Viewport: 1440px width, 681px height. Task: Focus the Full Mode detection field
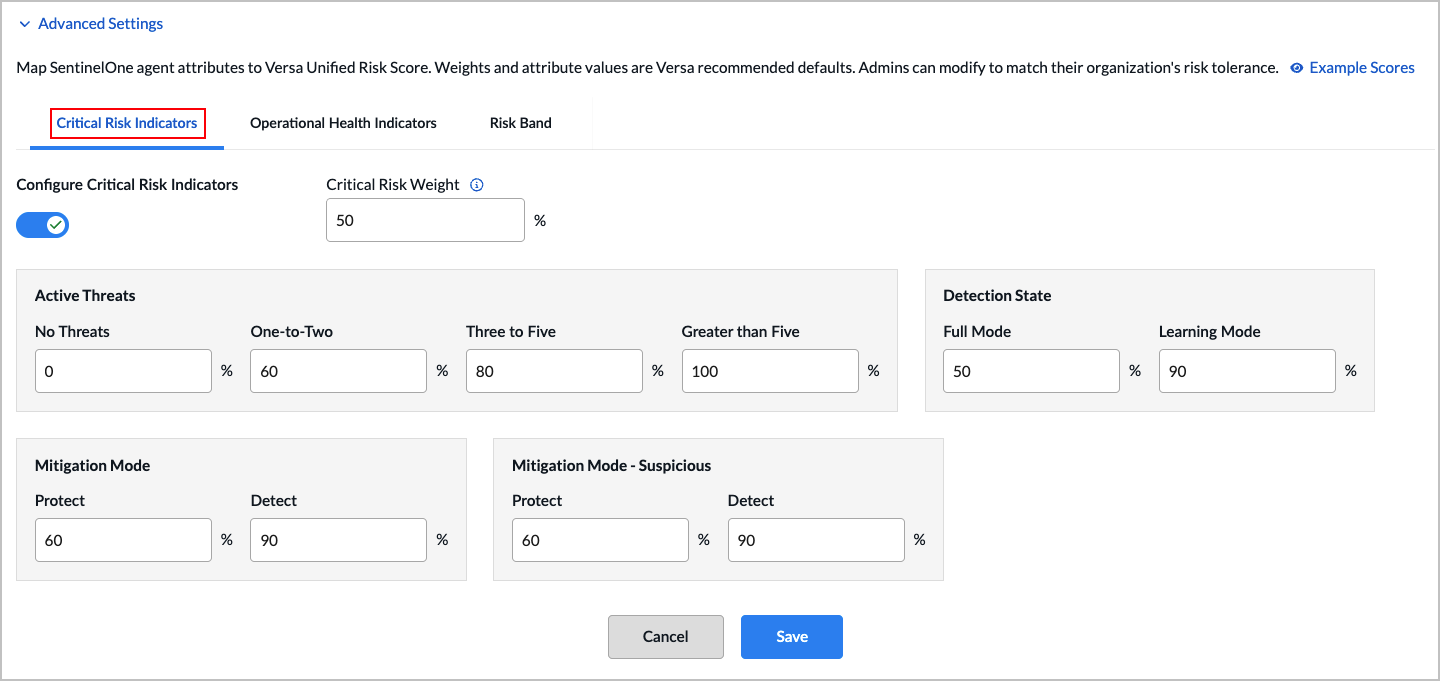tap(1031, 371)
